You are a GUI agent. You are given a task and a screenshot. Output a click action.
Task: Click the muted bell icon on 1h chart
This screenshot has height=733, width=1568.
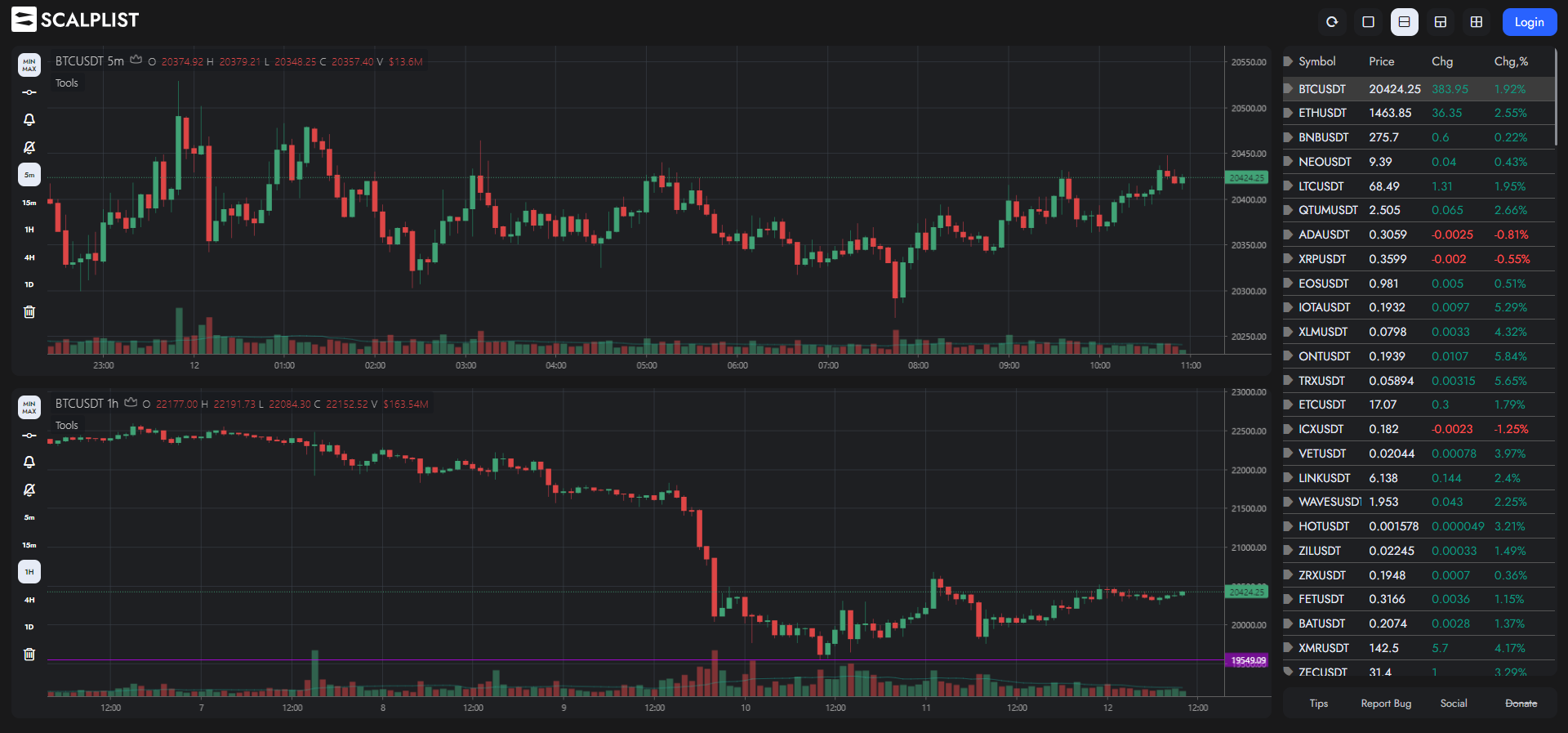coord(29,489)
